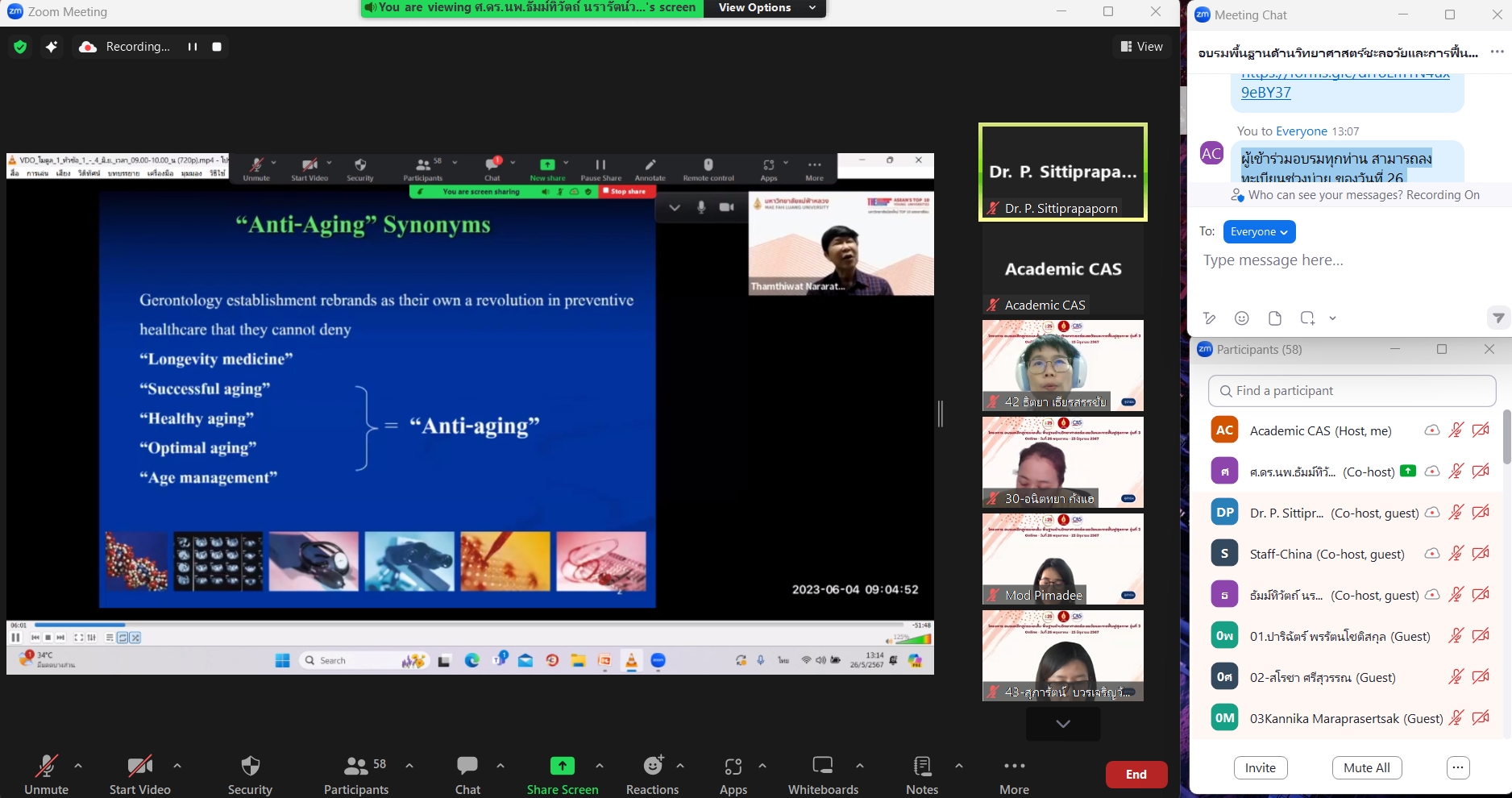
Task: Expand the View Options dropdown
Action: click(766, 8)
